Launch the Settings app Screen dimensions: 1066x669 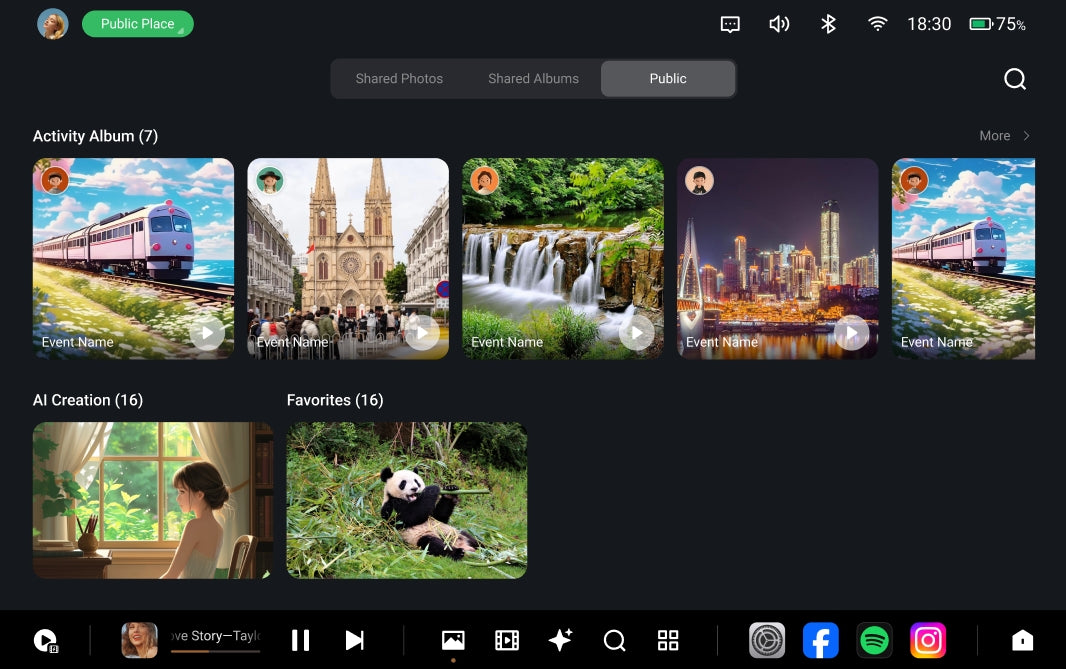coord(767,640)
